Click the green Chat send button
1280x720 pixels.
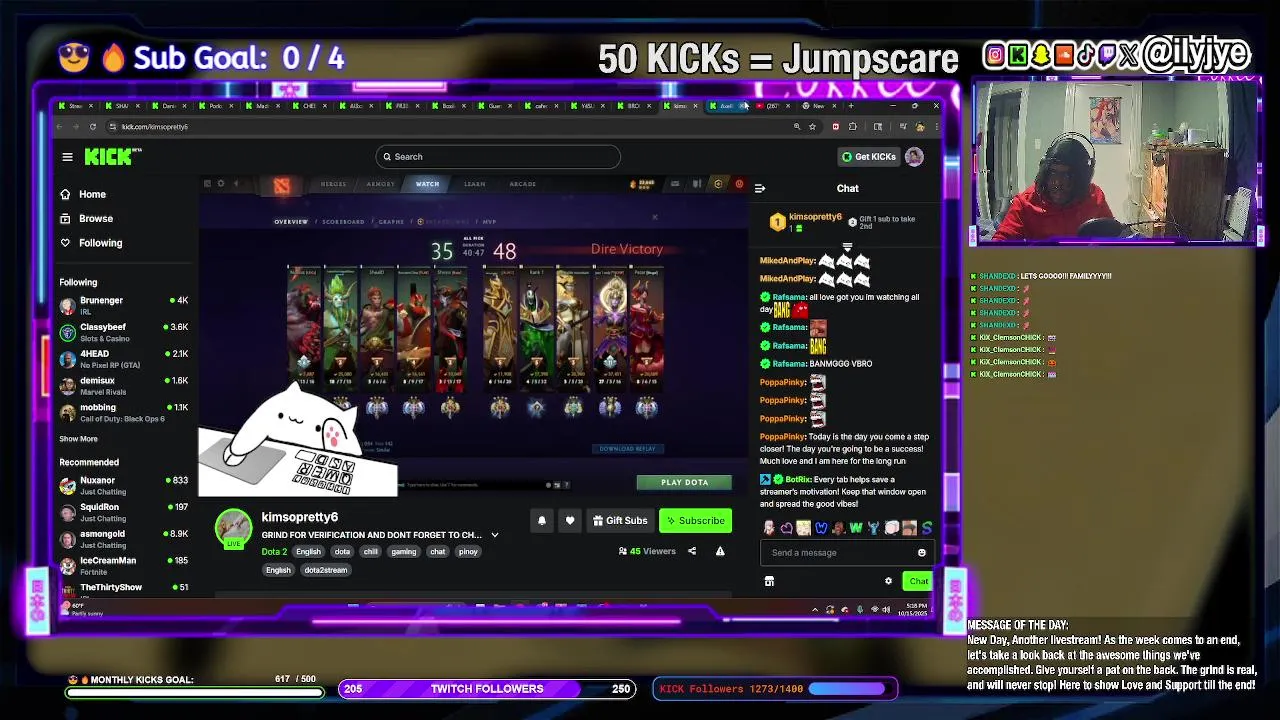coord(917,581)
